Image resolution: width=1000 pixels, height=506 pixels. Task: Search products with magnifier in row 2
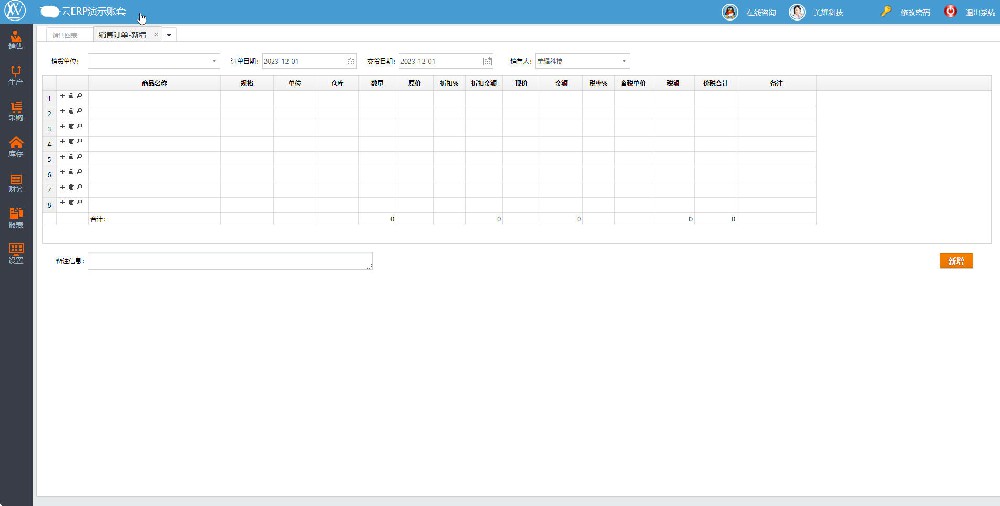tap(80, 111)
